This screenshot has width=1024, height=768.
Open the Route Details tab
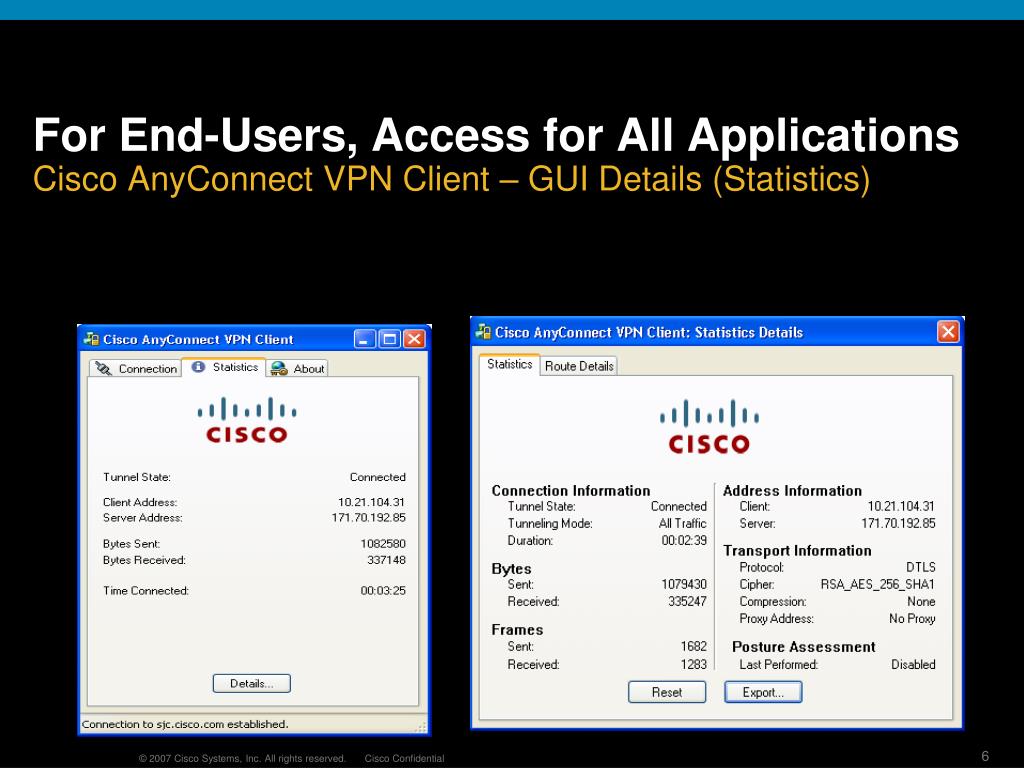pos(579,366)
